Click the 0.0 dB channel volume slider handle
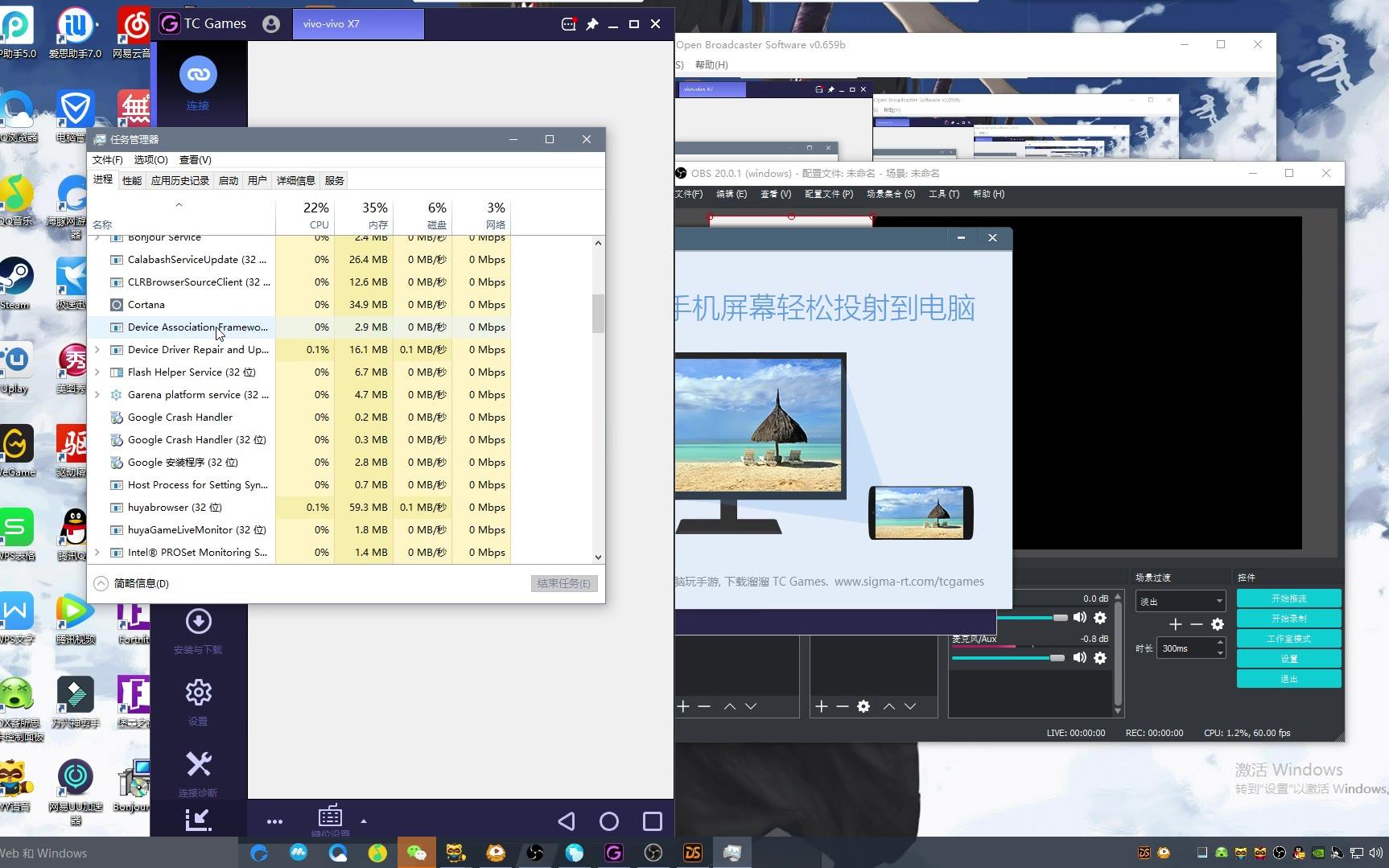Image resolution: width=1389 pixels, height=868 pixels. point(1061,617)
